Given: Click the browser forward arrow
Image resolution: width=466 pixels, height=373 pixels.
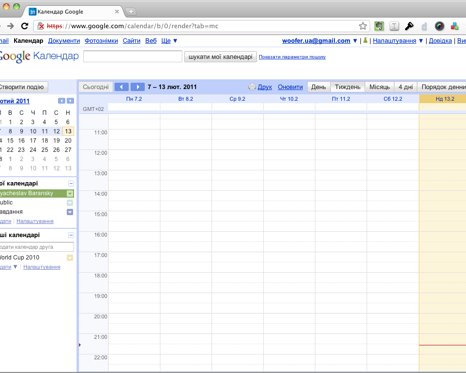Looking at the screenshot, I should click(11, 26).
